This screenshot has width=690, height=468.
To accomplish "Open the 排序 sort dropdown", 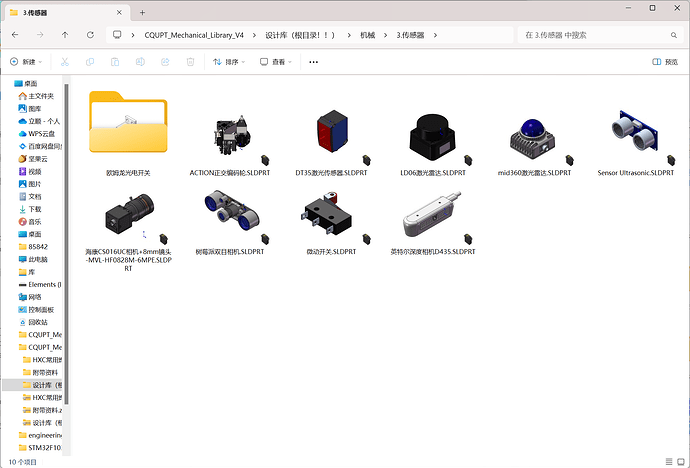I will pyautogui.click(x=229, y=62).
